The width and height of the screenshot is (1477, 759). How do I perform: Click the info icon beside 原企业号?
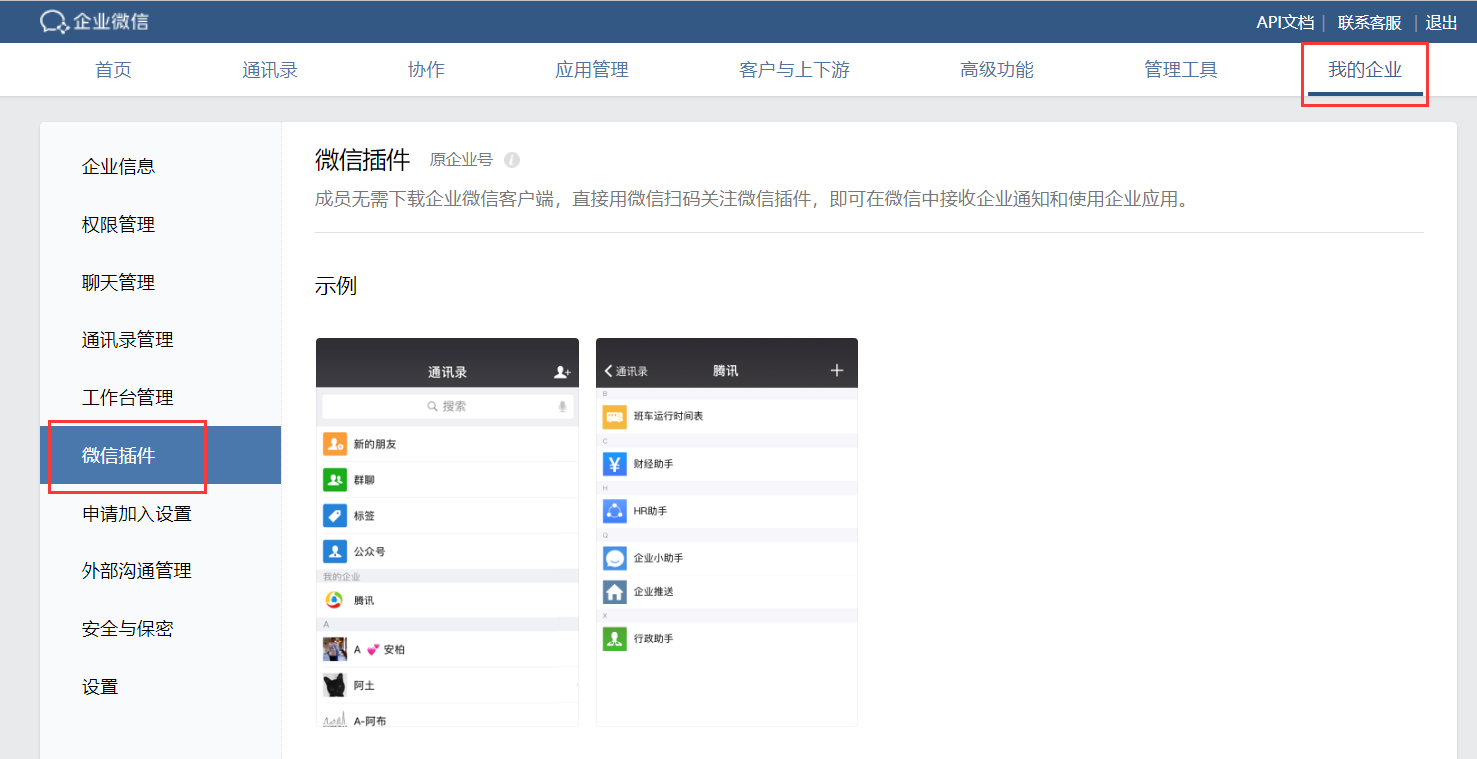(x=512, y=160)
